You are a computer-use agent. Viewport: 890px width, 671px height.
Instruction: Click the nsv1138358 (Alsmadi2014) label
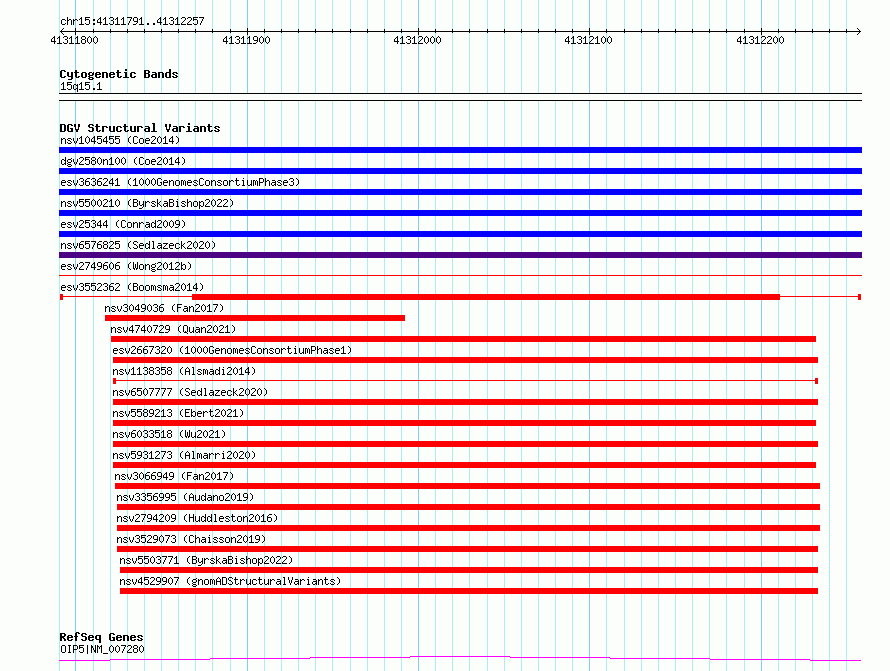(x=184, y=371)
